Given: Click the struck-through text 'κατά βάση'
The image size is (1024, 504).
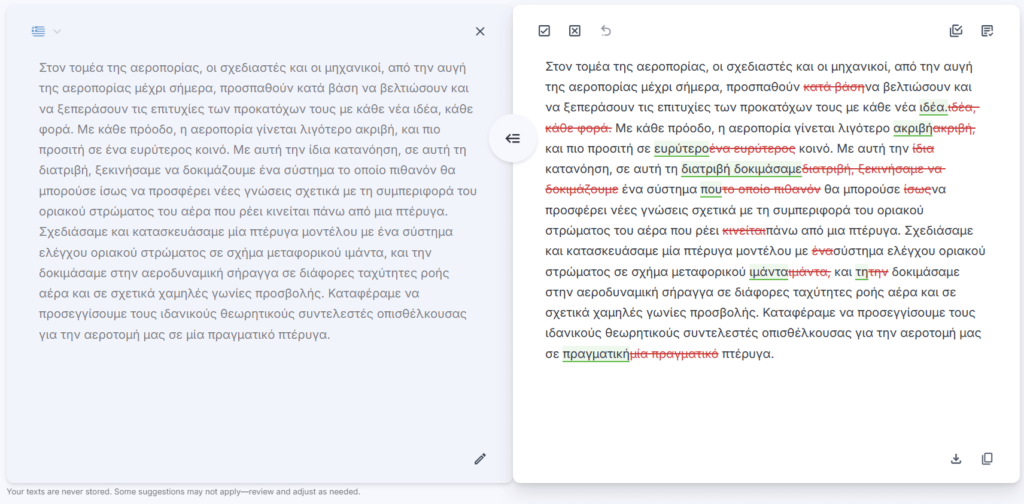Looking at the screenshot, I should (834, 87).
